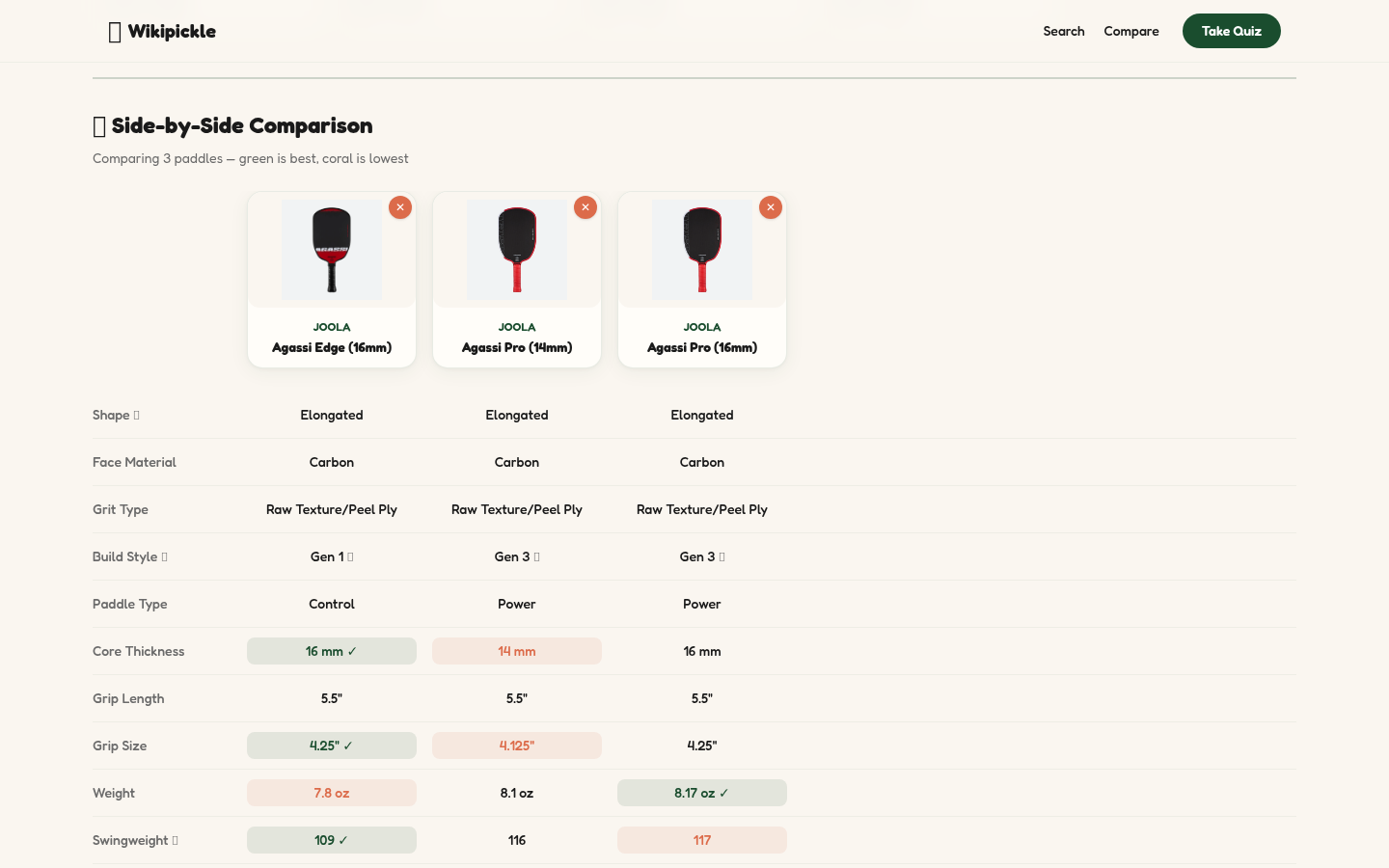Go to Wikipickle home link

pyautogui.click(x=172, y=31)
